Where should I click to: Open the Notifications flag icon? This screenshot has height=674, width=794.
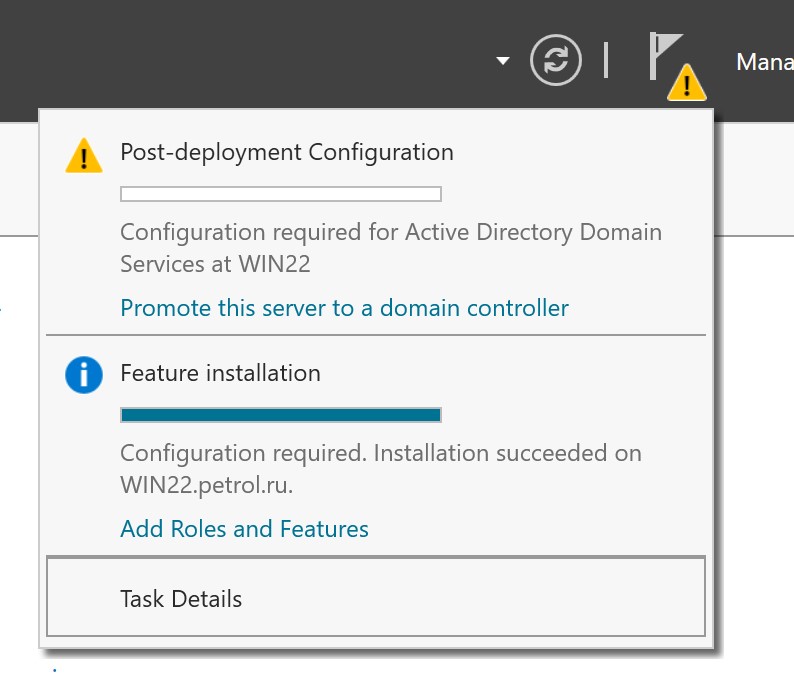[665, 56]
